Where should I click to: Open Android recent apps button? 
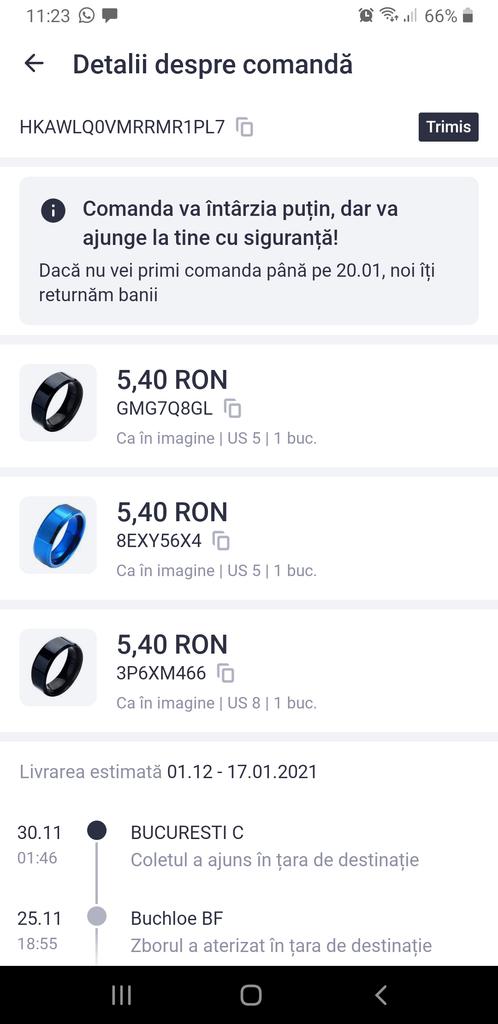pos(121,995)
